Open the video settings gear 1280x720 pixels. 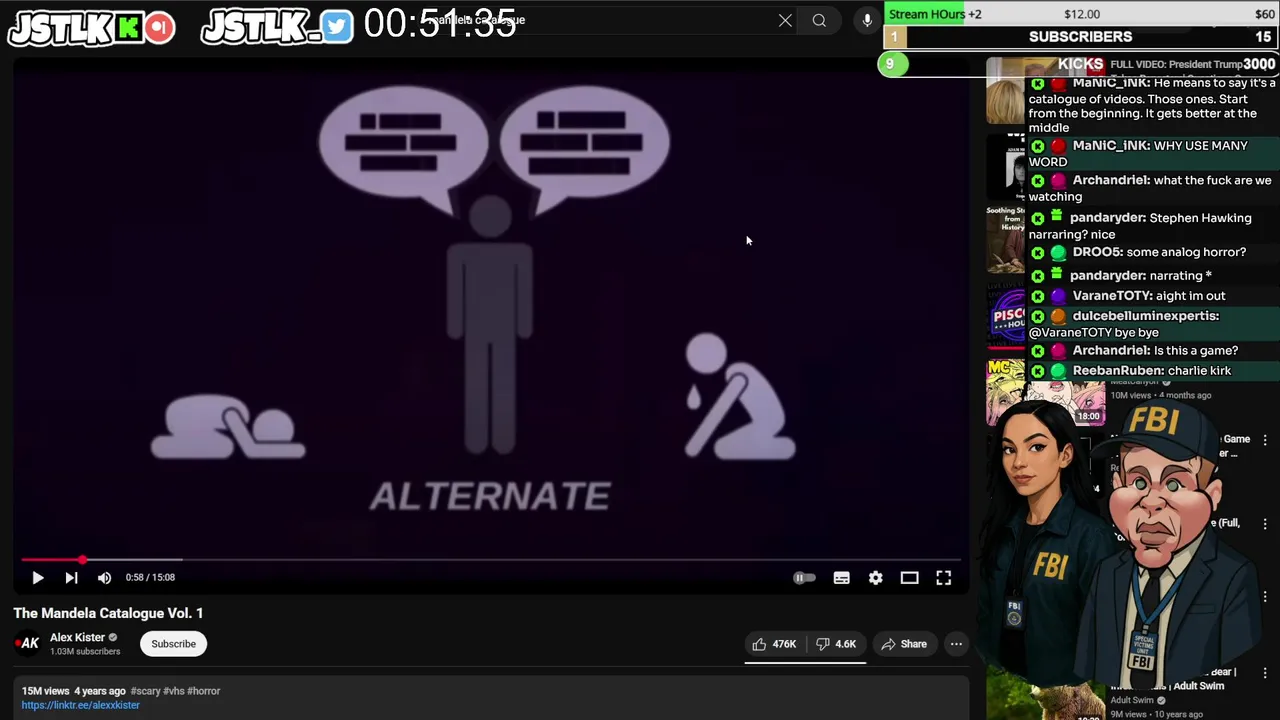pos(876,578)
